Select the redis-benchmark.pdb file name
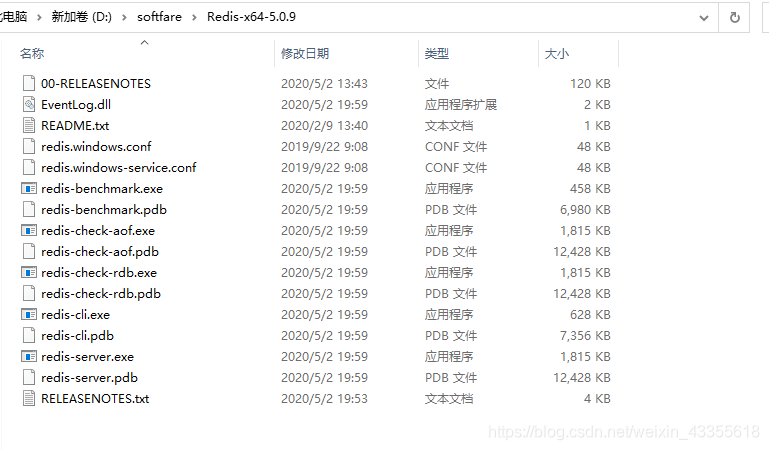The width and height of the screenshot is (769, 450). coord(104,210)
